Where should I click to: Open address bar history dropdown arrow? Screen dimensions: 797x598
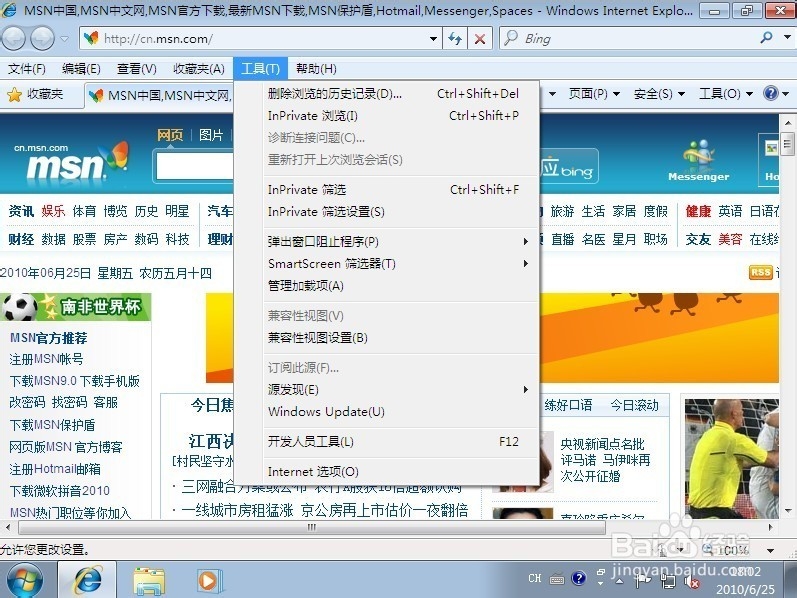pyautogui.click(x=433, y=39)
